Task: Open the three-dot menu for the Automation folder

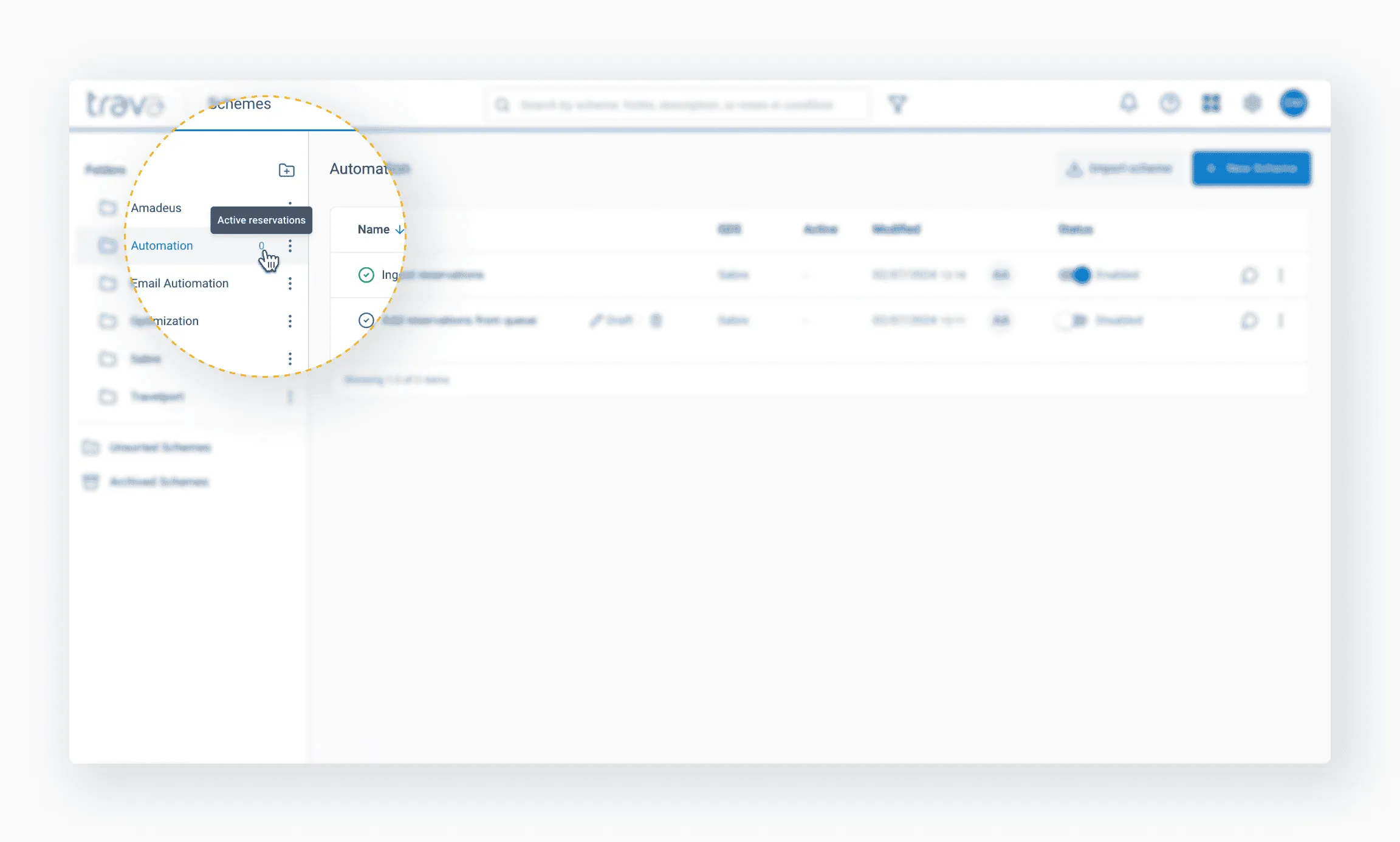Action: [290, 245]
